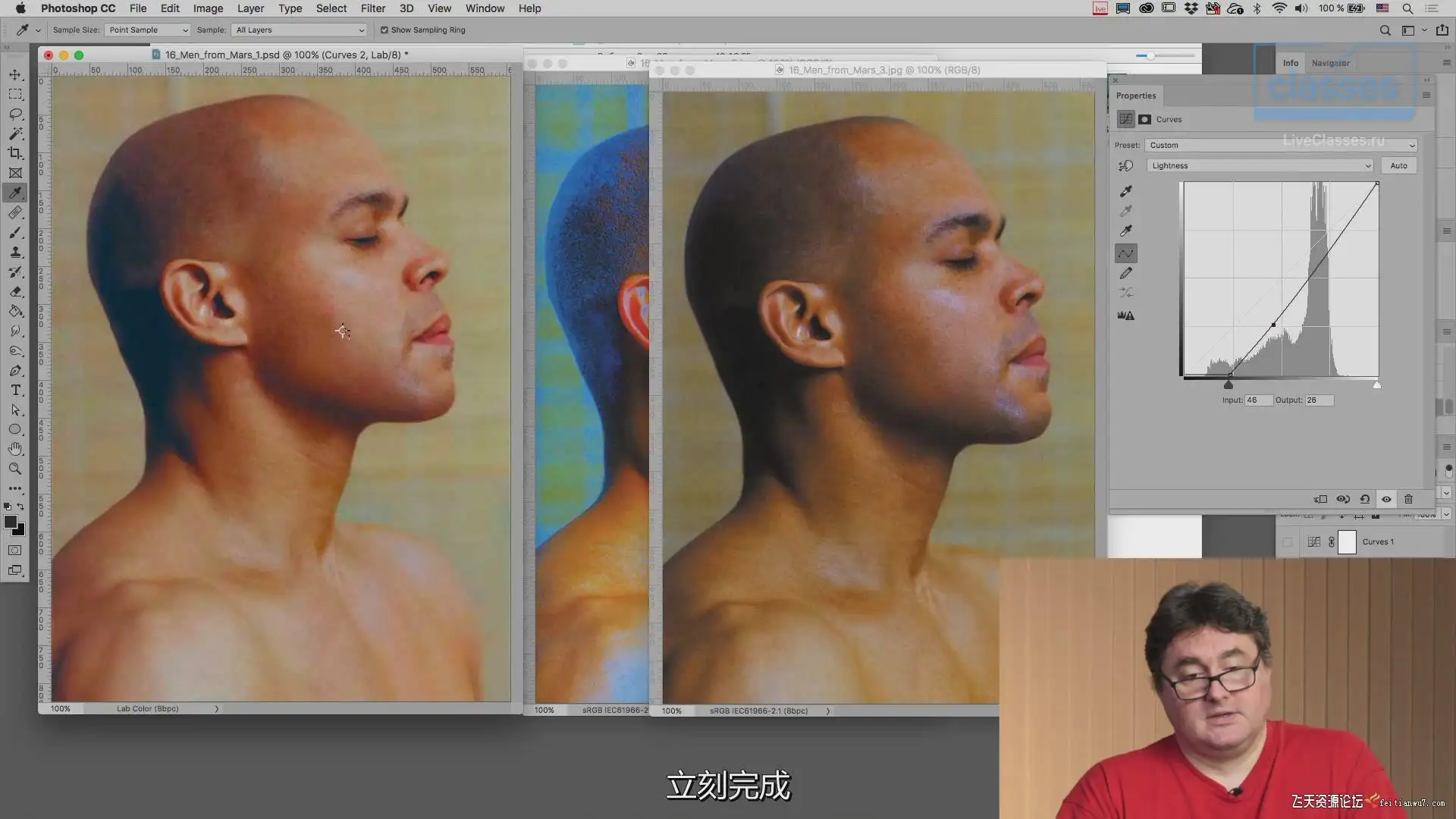Click the set black point eyedropper
The image size is (1456, 819).
pyautogui.click(x=1126, y=191)
